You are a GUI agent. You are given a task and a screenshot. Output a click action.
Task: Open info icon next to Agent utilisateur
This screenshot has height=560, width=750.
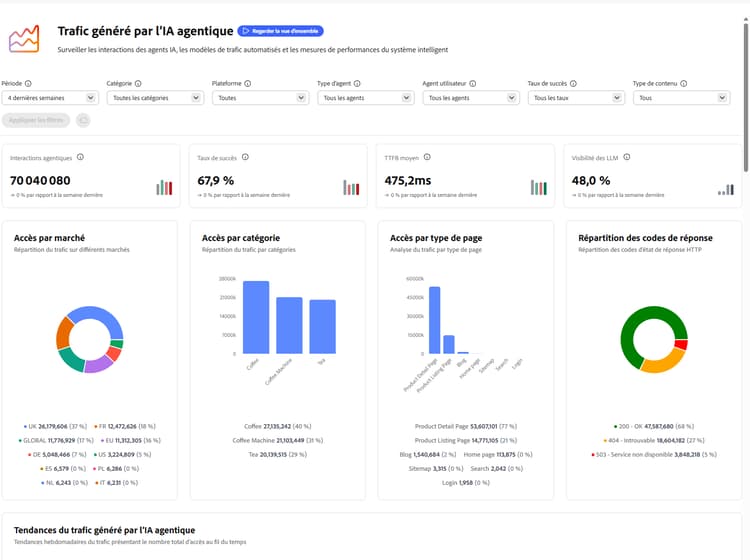(473, 83)
